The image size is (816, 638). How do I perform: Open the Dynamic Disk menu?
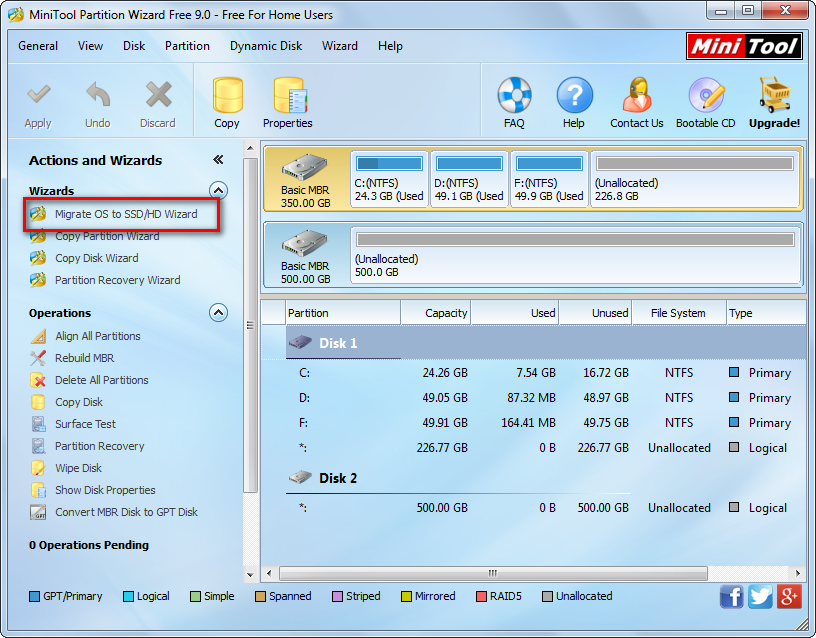coord(266,46)
